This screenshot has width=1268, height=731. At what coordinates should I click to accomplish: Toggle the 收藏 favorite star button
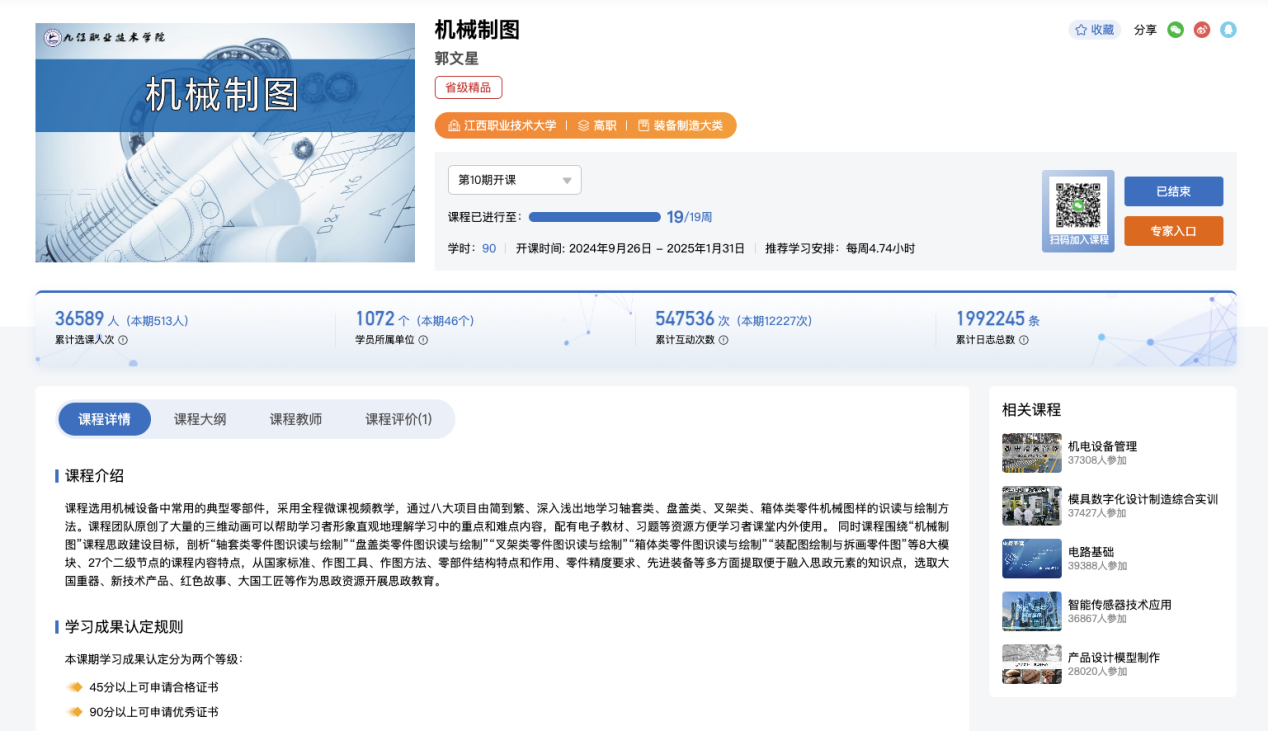1094,30
